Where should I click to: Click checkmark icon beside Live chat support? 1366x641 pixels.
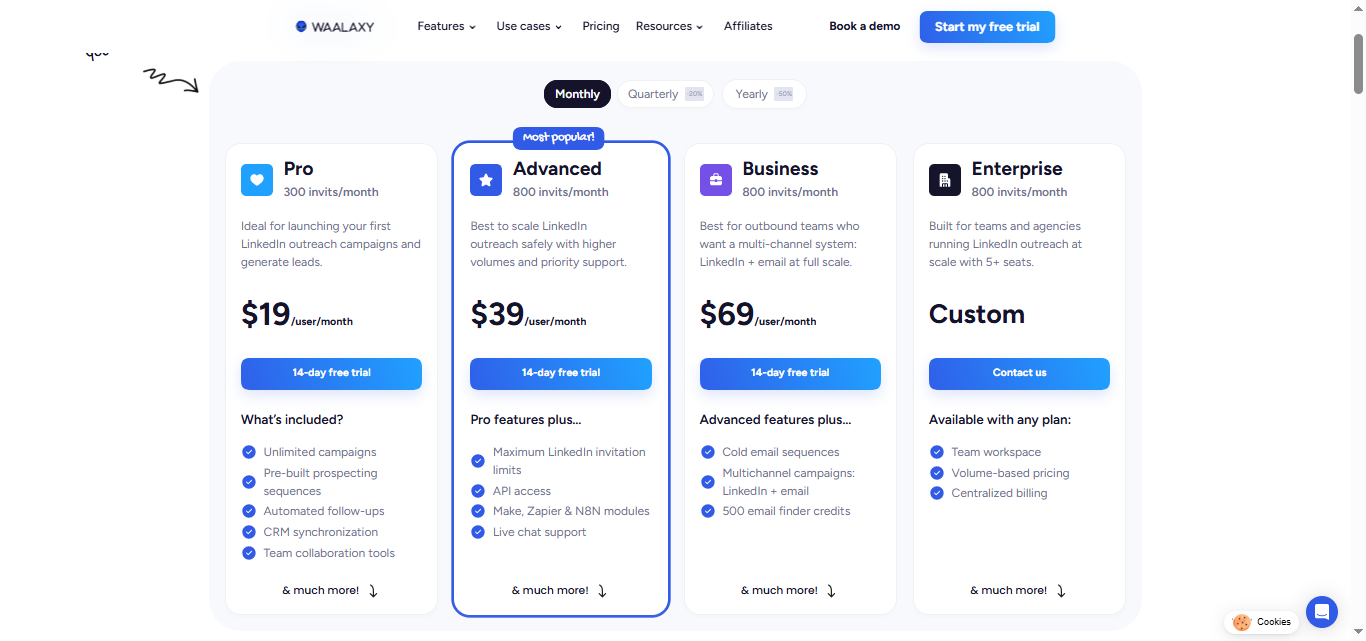point(478,532)
